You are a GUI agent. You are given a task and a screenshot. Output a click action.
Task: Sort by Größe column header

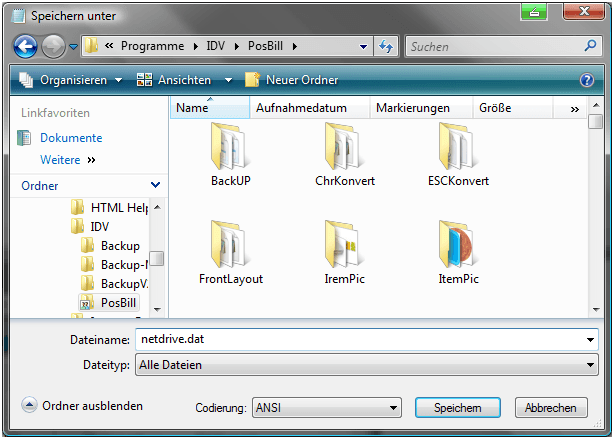coord(513,108)
